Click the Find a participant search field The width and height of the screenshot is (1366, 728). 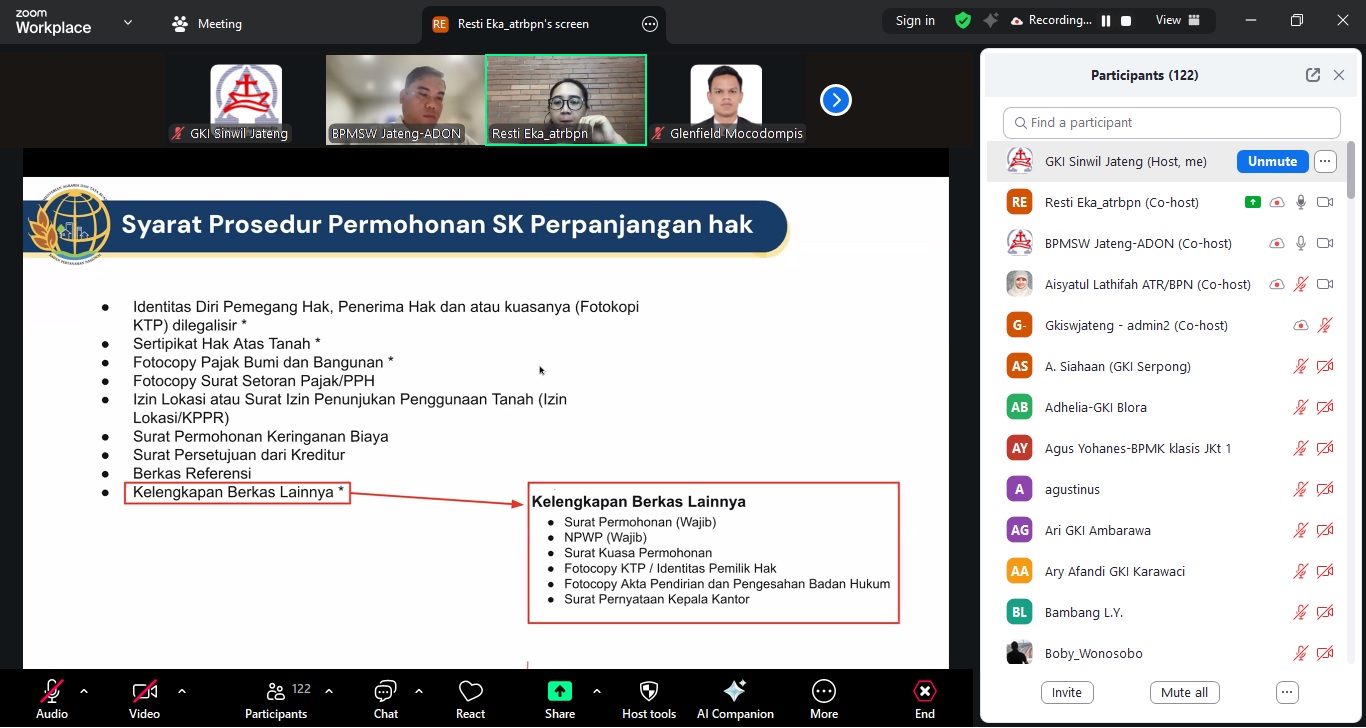(1171, 123)
